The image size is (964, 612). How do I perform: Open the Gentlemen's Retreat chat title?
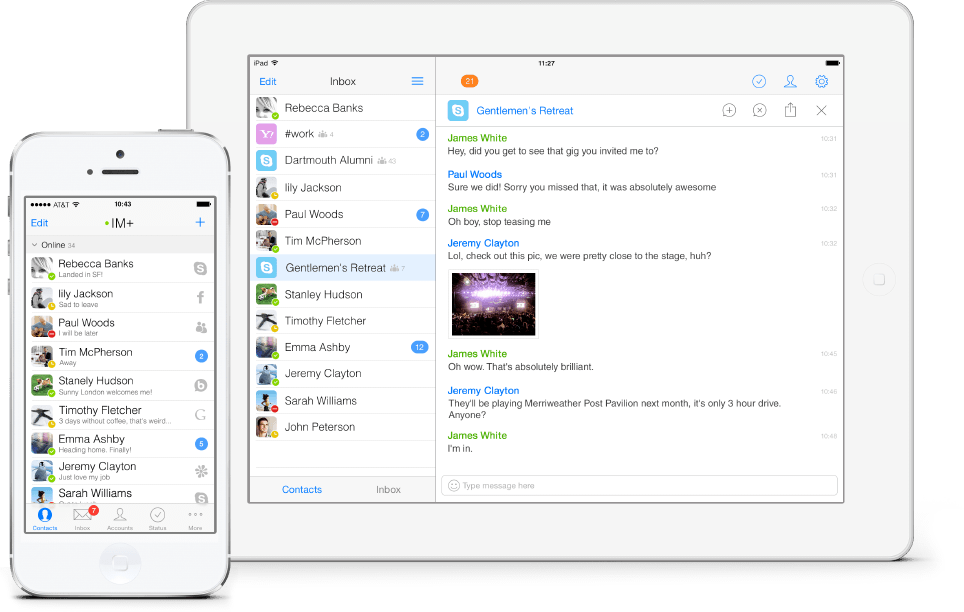pyautogui.click(x=524, y=110)
